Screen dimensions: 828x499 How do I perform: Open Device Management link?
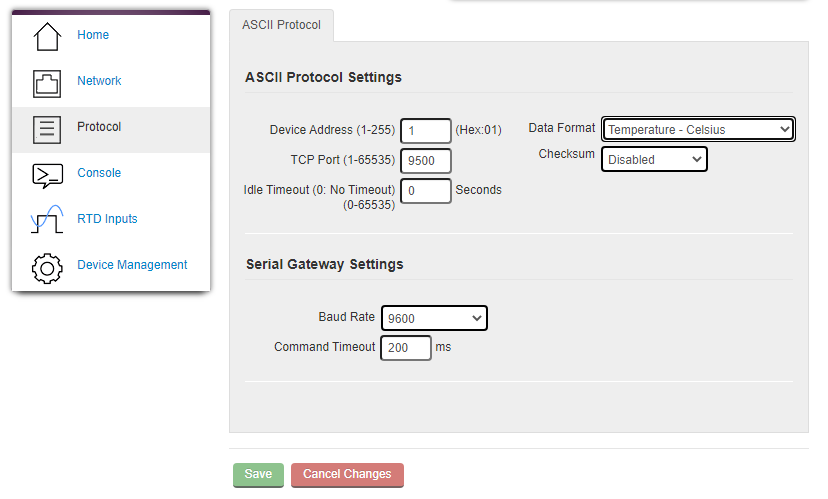click(x=132, y=265)
